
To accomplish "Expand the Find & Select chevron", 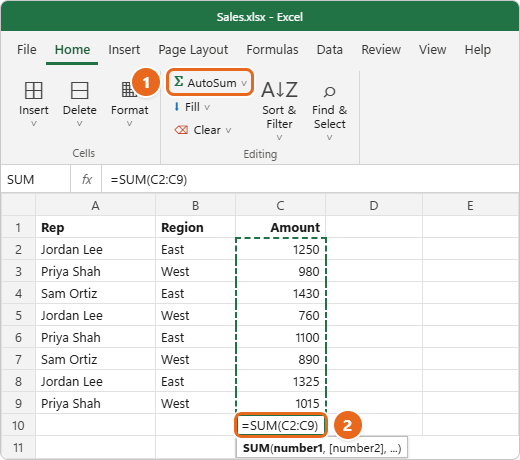I will [x=329, y=137].
